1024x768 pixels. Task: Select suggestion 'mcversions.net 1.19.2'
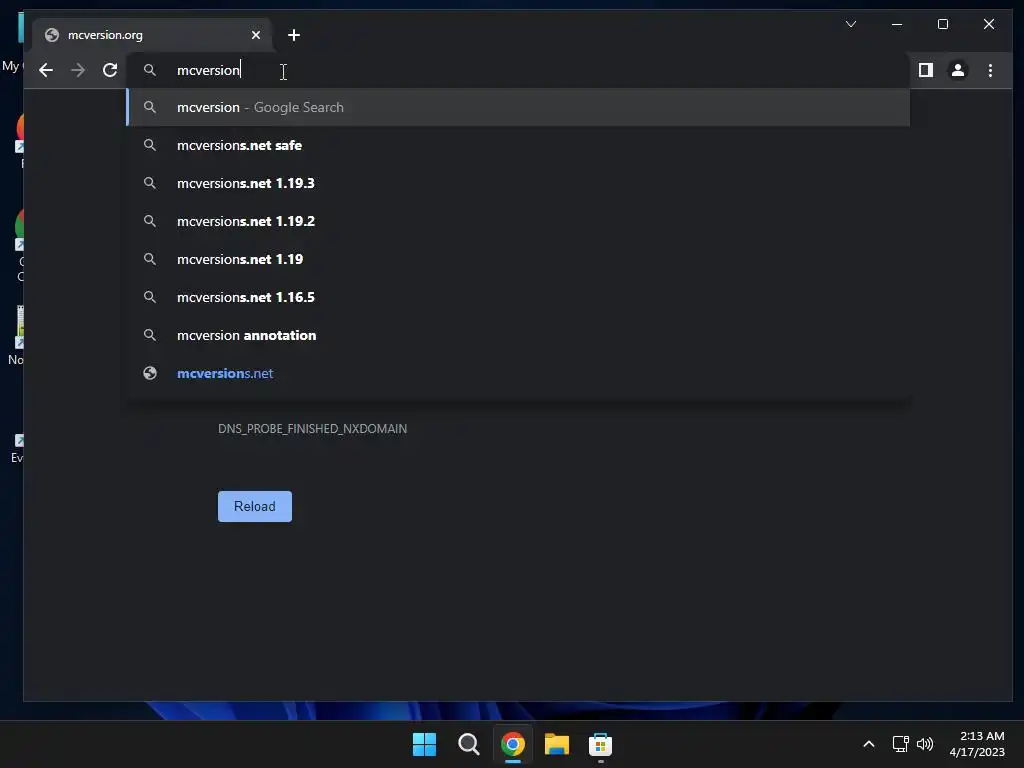click(518, 221)
